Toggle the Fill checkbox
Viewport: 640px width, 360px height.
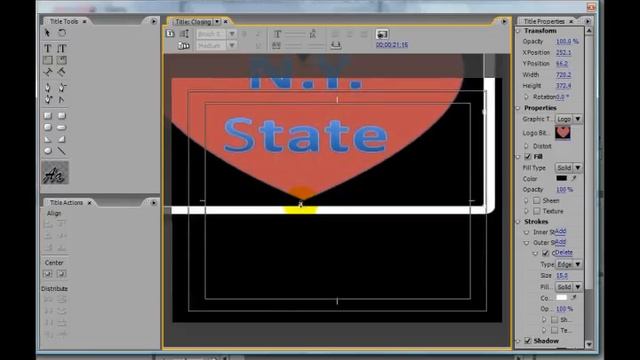(x=528, y=157)
